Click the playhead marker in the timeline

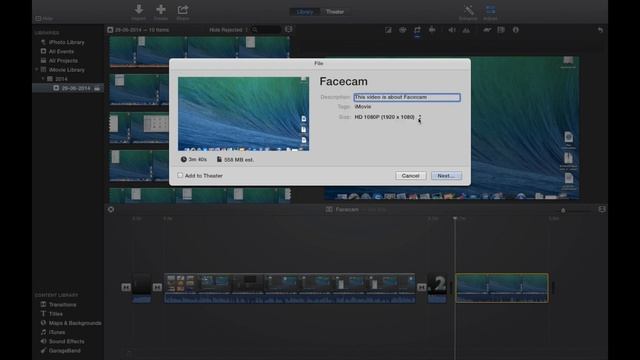tap(455, 218)
